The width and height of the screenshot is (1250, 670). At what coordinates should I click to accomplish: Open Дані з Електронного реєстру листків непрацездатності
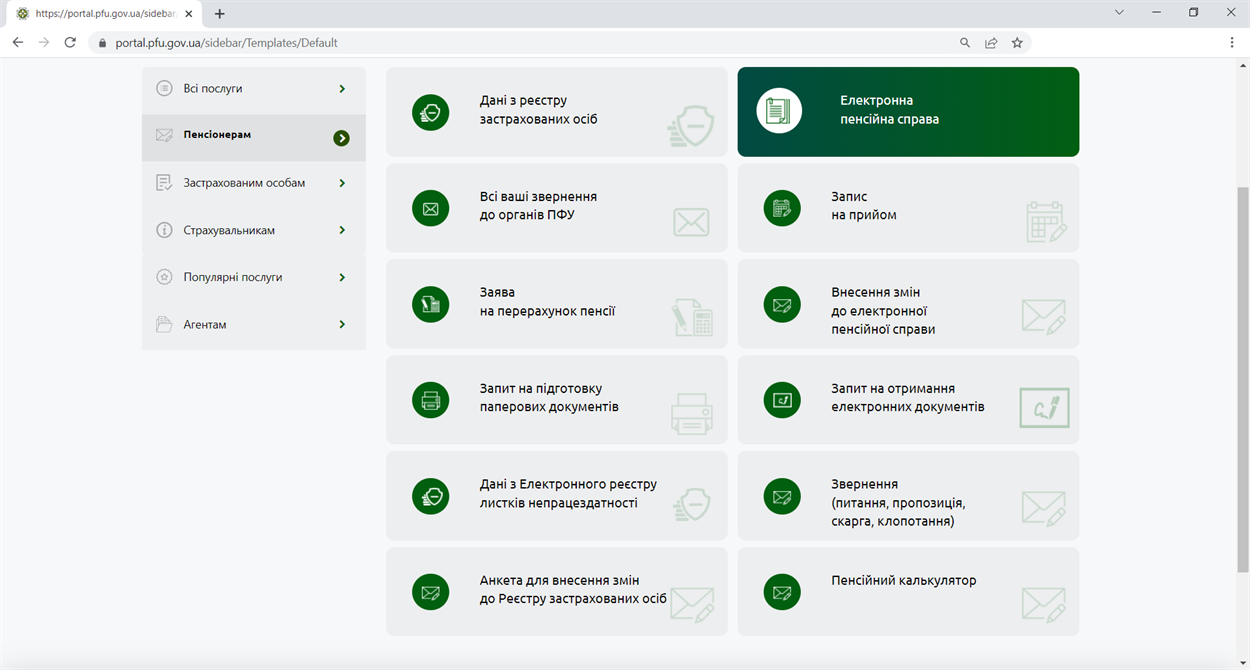(557, 496)
